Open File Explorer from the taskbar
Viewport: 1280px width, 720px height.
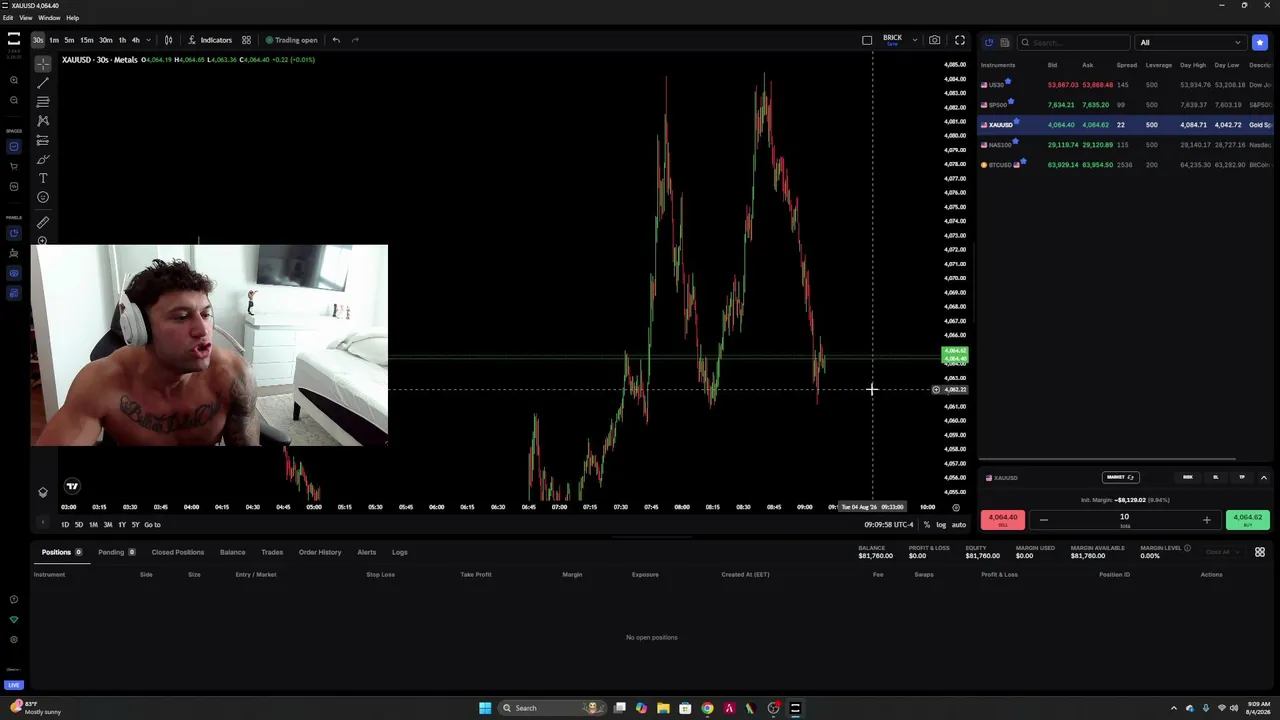click(x=663, y=708)
